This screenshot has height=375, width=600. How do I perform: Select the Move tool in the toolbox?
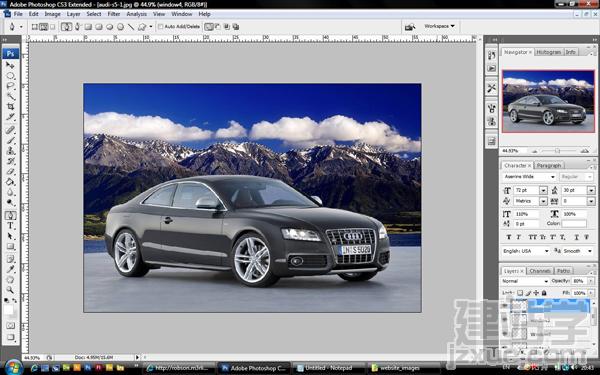[x=10, y=65]
